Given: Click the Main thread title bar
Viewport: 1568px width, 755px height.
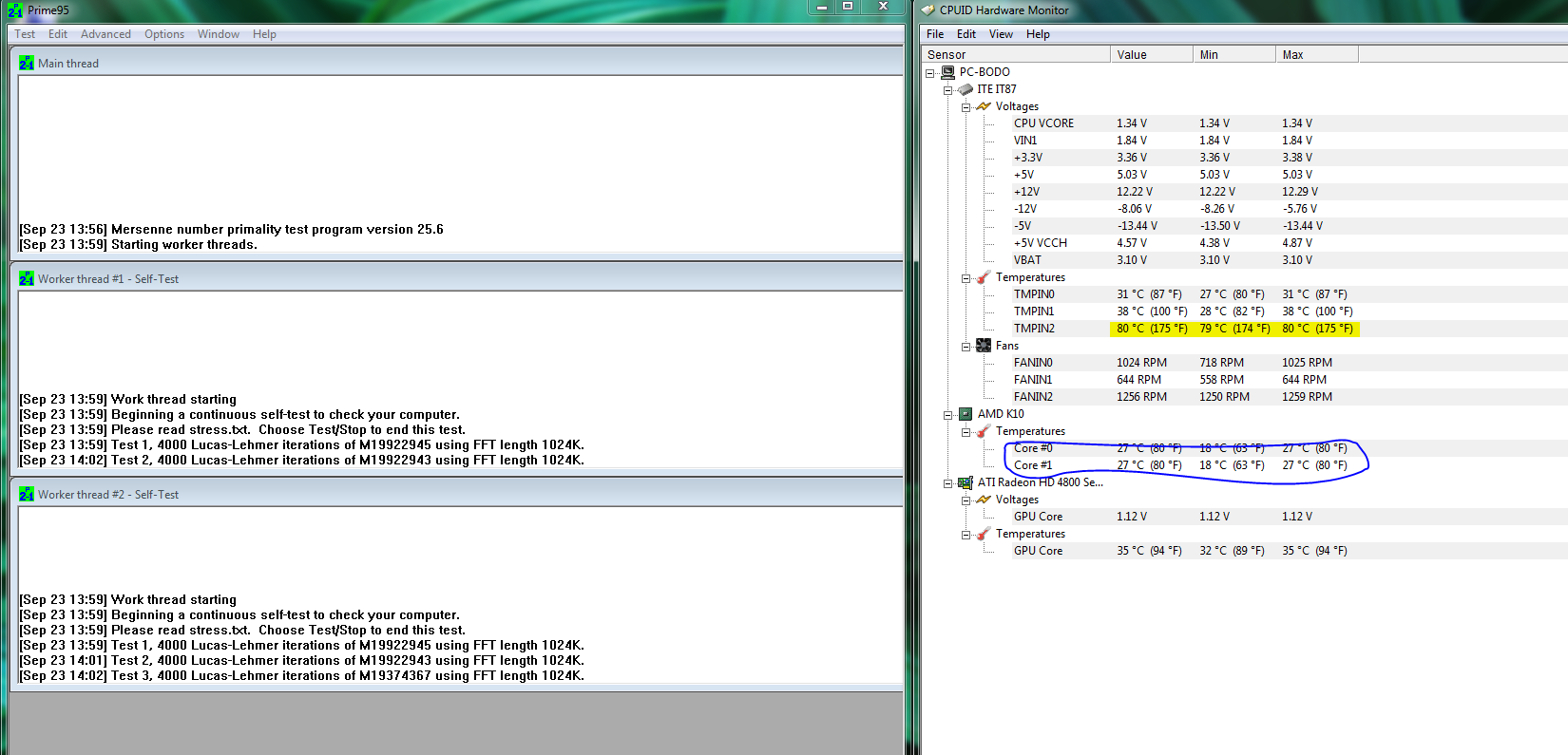Looking at the screenshot, I should click(x=456, y=63).
